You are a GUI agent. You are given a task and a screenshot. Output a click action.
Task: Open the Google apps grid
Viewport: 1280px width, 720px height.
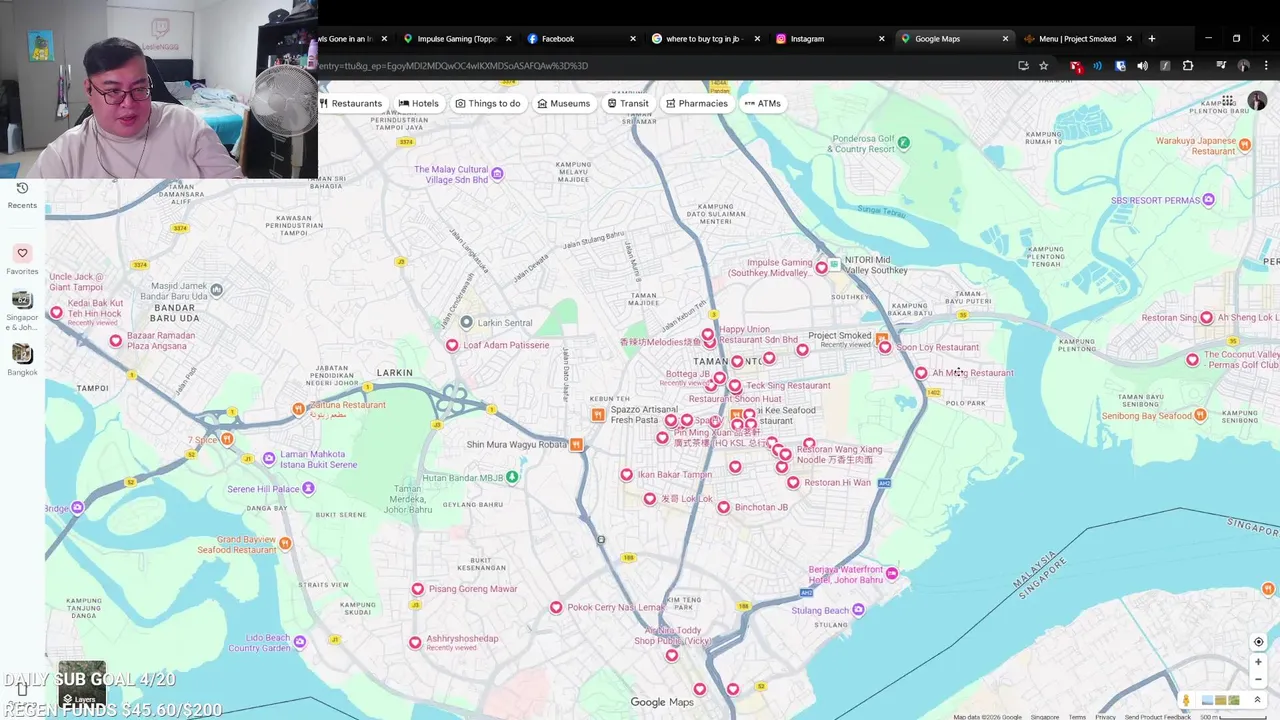1227,101
